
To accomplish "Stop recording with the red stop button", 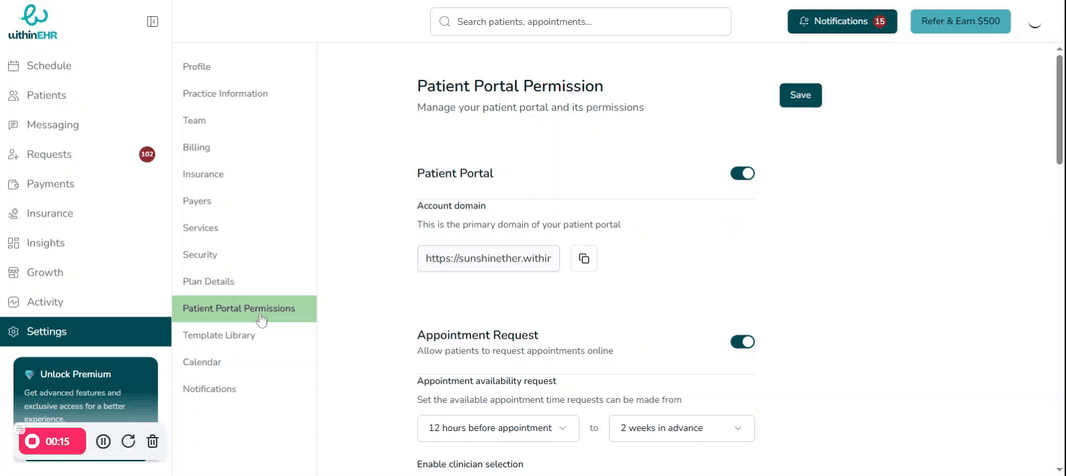I will click(32, 441).
